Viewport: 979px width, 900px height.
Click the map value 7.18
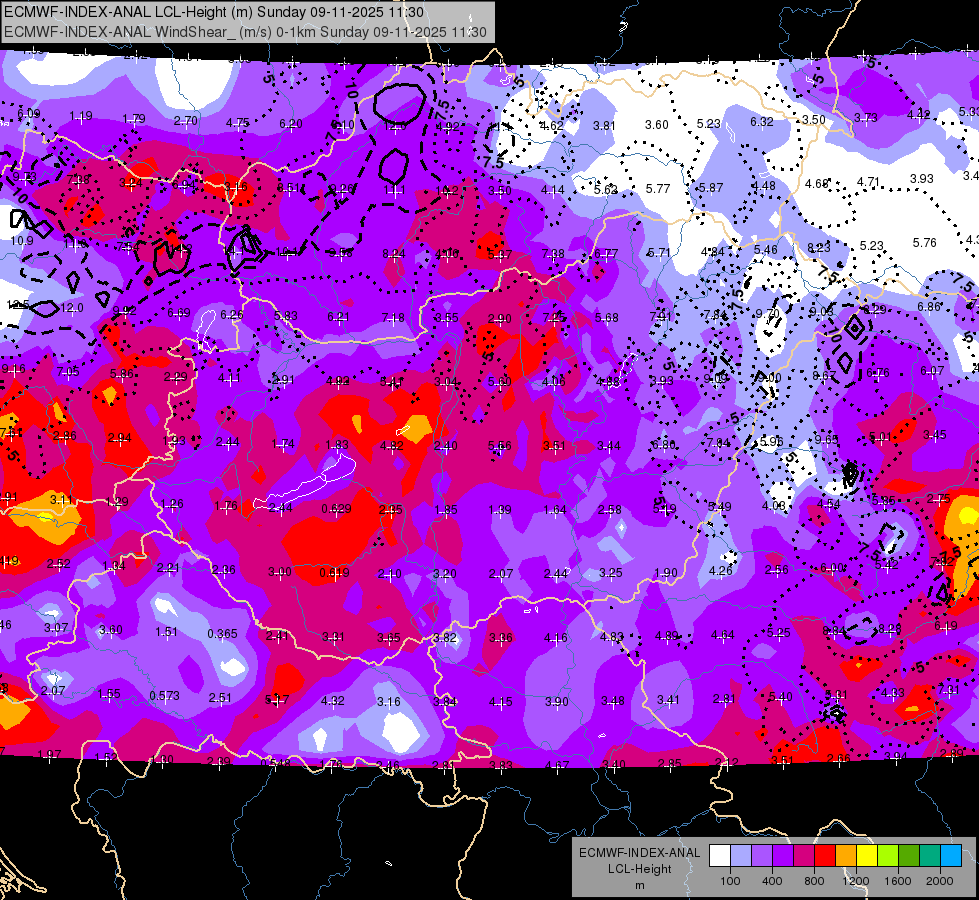(x=393, y=319)
